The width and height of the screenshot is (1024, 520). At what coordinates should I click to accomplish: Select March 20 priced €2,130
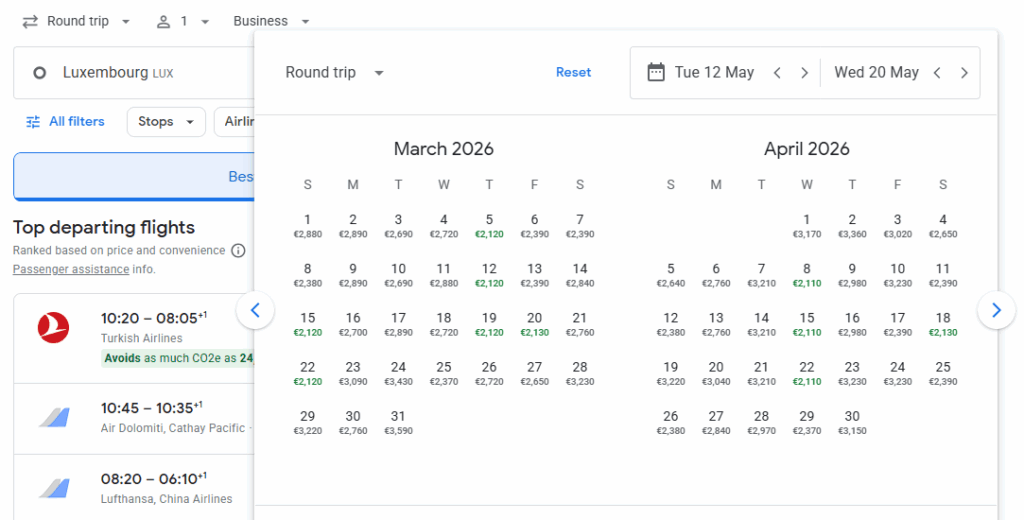tap(534, 324)
